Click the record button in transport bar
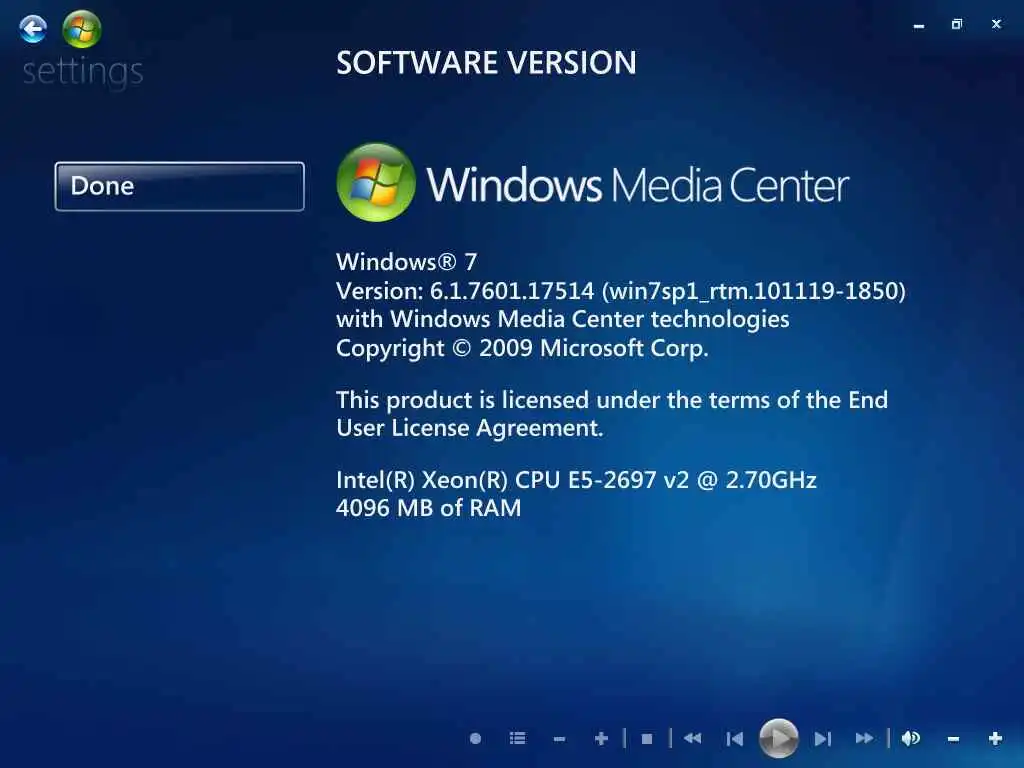 click(475, 739)
